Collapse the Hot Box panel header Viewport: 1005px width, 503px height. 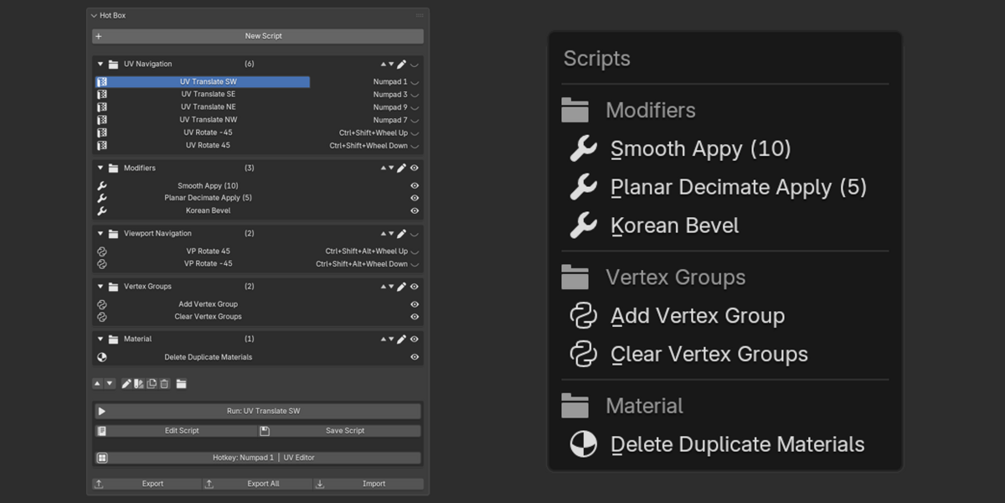tap(94, 15)
